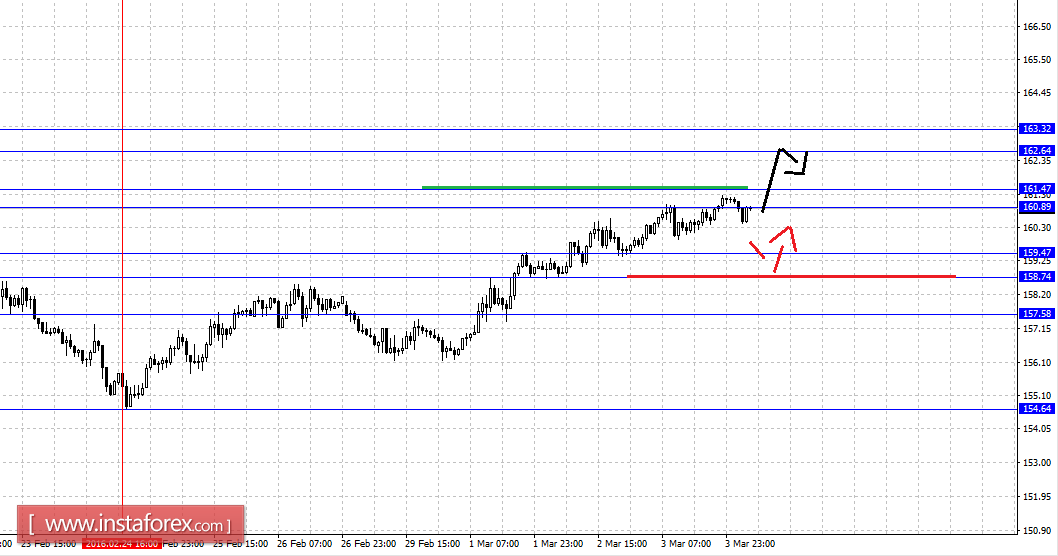Image resolution: width=1058 pixels, height=556 pixels.
Task: Click the 164.45 price axis value
Action: (1037, 93)
